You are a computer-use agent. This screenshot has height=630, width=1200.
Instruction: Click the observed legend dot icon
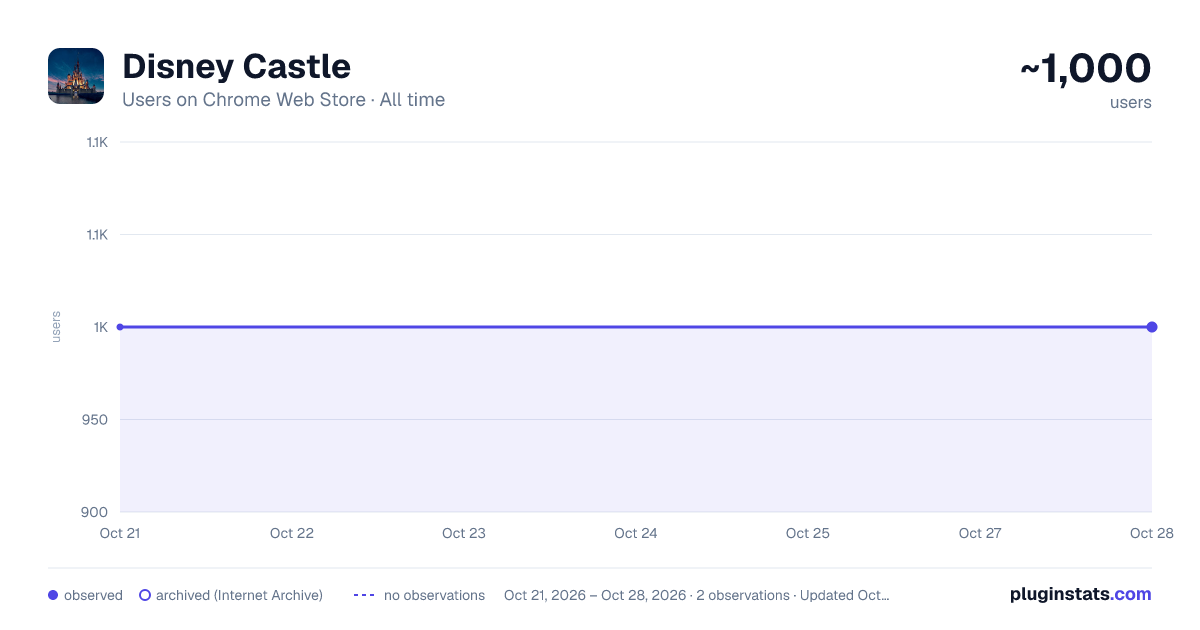53,595
